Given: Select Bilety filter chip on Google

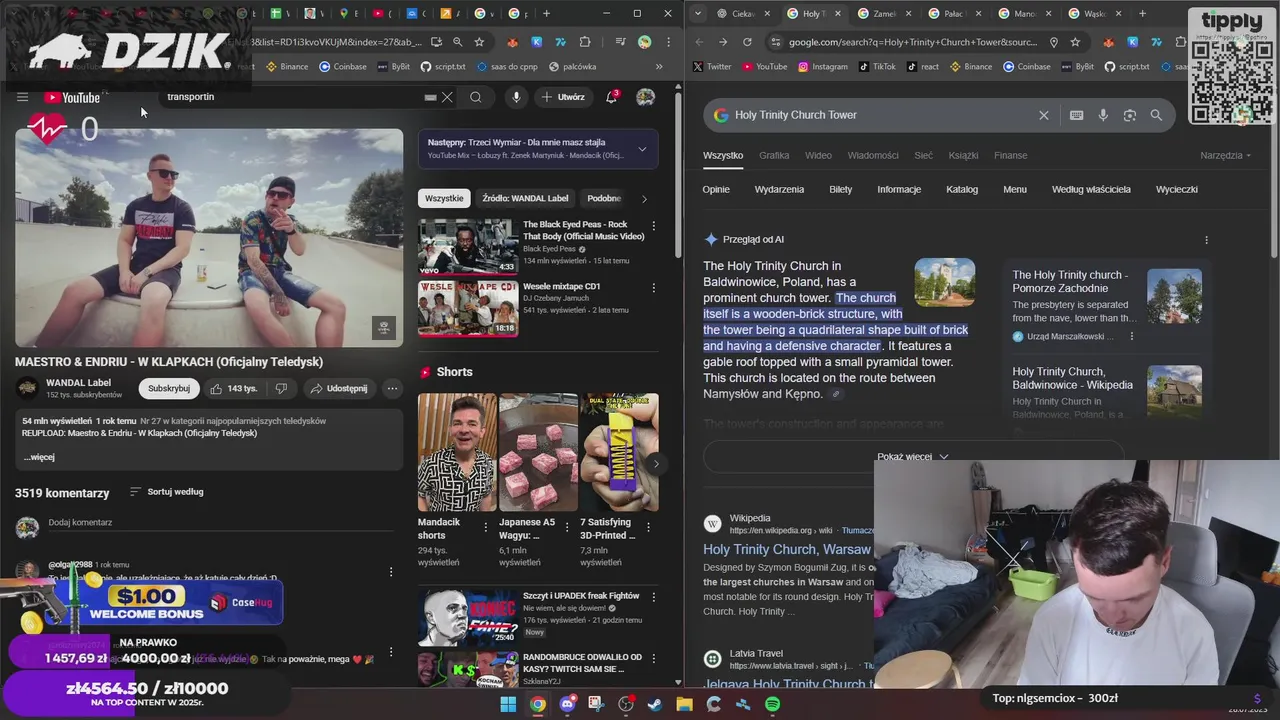Looking at the screenshot, I should point(840,189).
